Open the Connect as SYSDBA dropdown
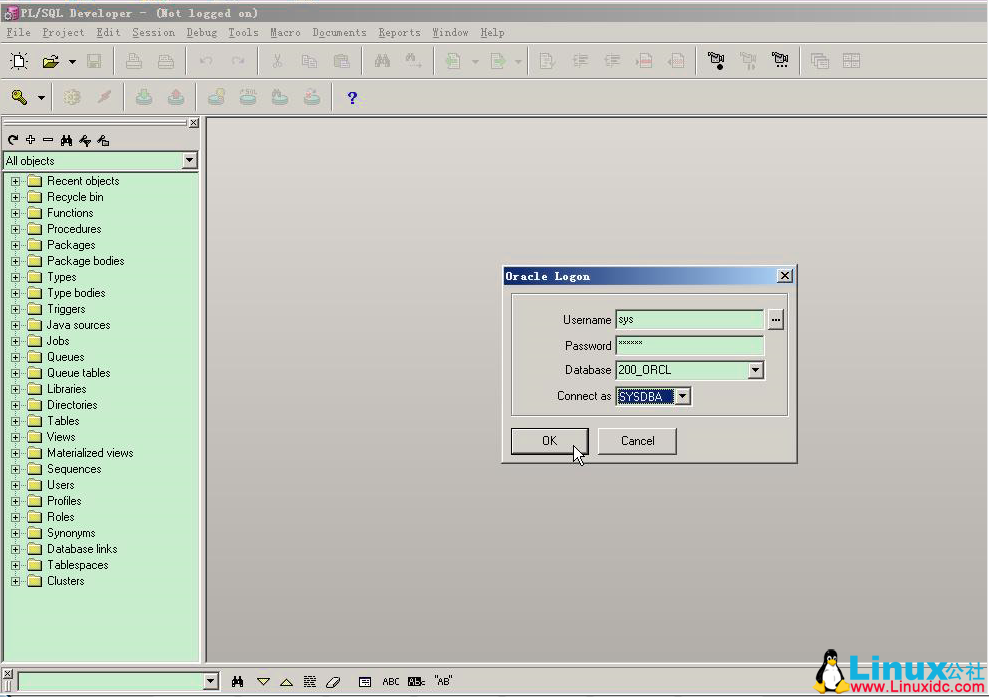Image resolution: width=989 pixels, height=697 pixels. click(682, 397)
